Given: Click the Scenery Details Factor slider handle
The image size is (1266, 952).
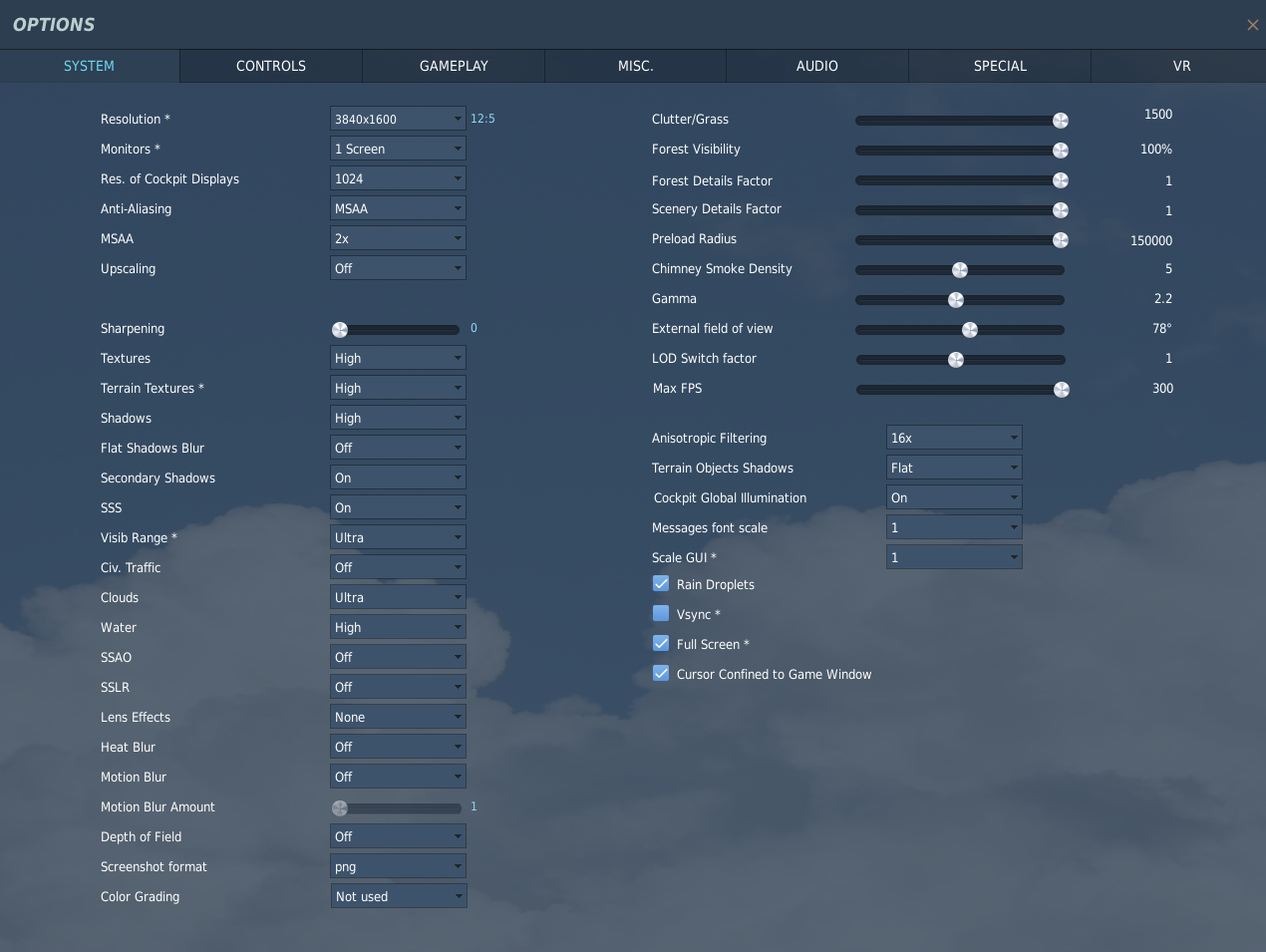Looking at the screenshot, I should [x=1061, y=210].
